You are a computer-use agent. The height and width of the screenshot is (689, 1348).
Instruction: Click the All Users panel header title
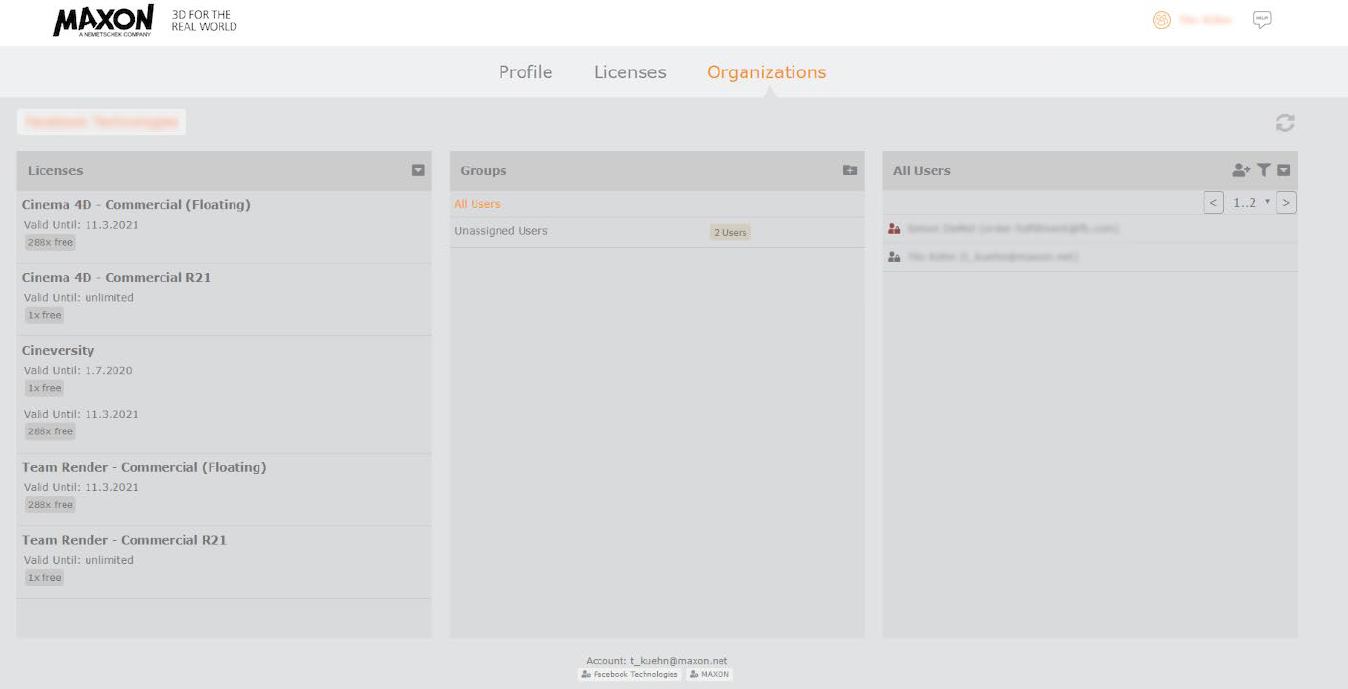pyautogui.click(x=921, y=171)
